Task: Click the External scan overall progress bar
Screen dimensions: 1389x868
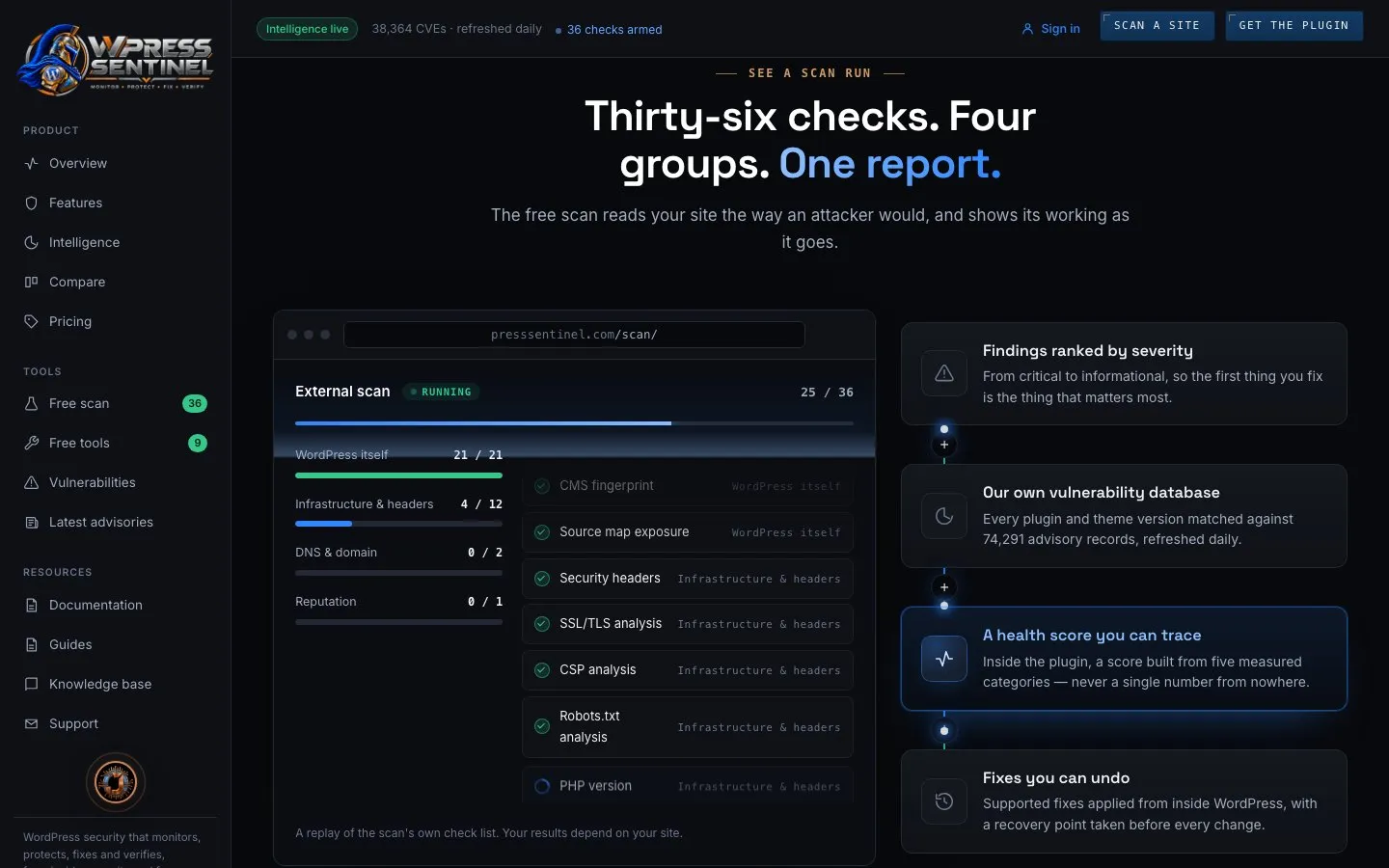Action: coord(574,423)
